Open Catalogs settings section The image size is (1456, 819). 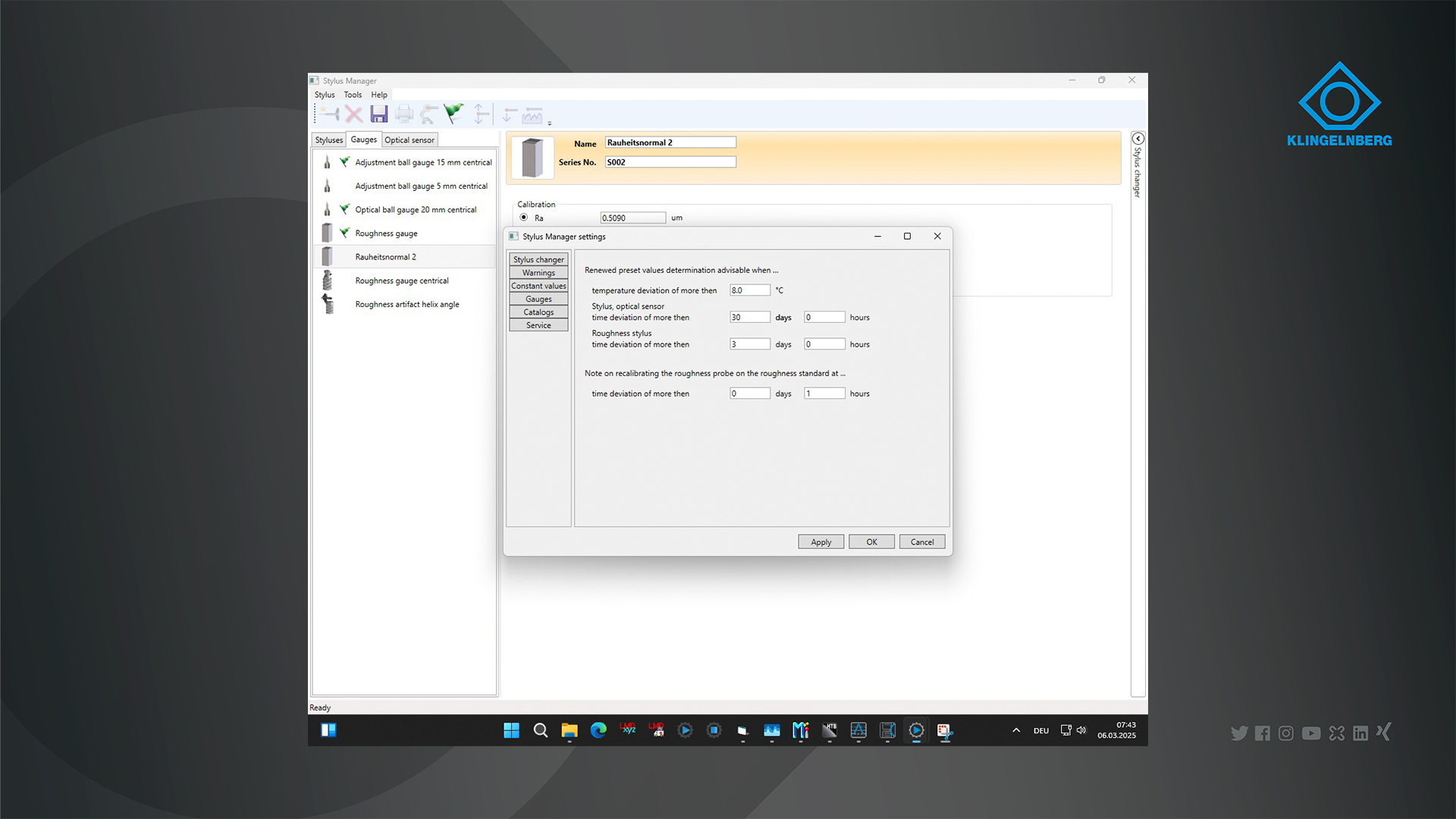click(x=538, y=312)
